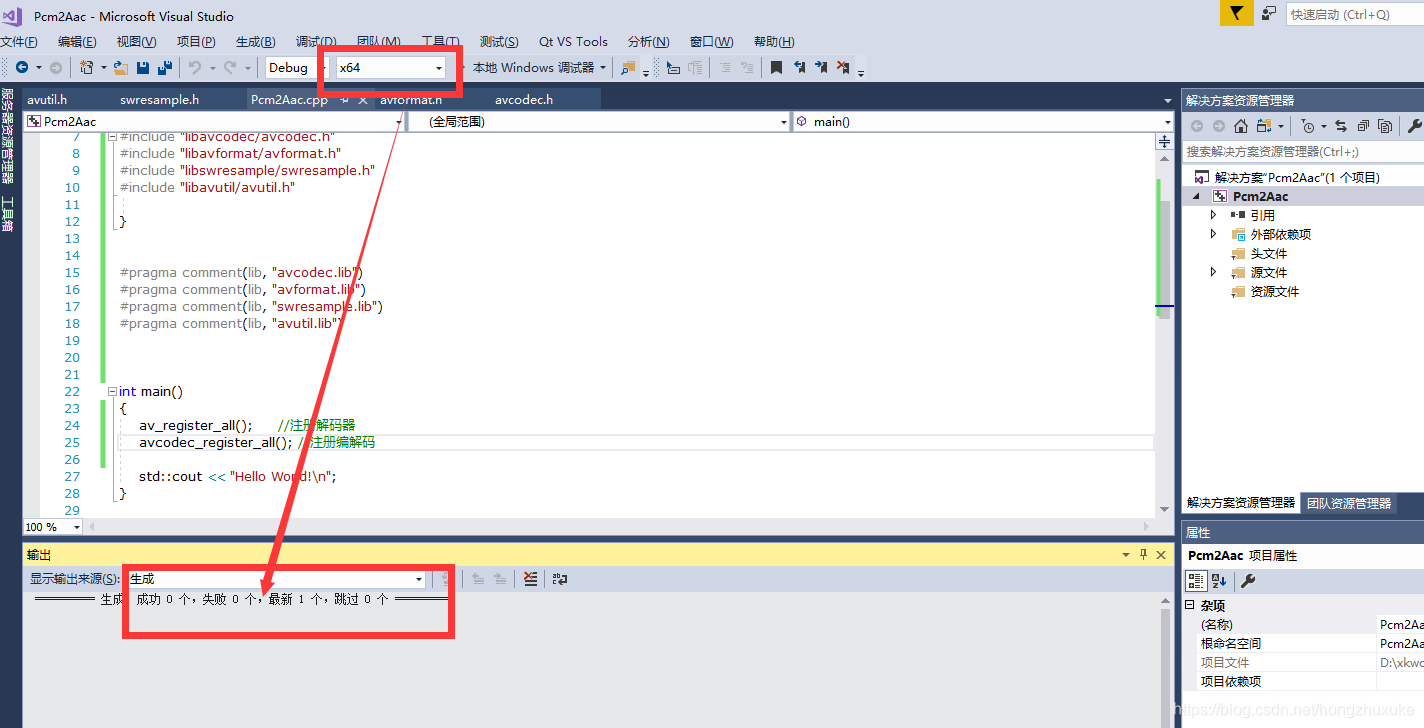Click Show All Files icon
Image resolution: width=1424 pixels, height=728 pixels.
1384,126
